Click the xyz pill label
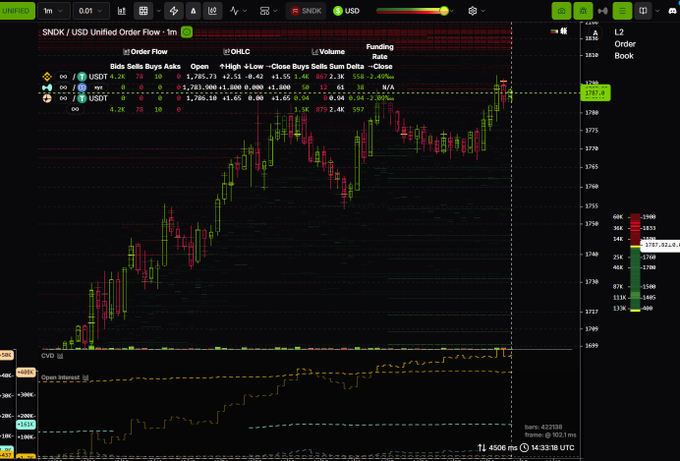The height and width of the screenshot is (461, 680). coord(98,88)
